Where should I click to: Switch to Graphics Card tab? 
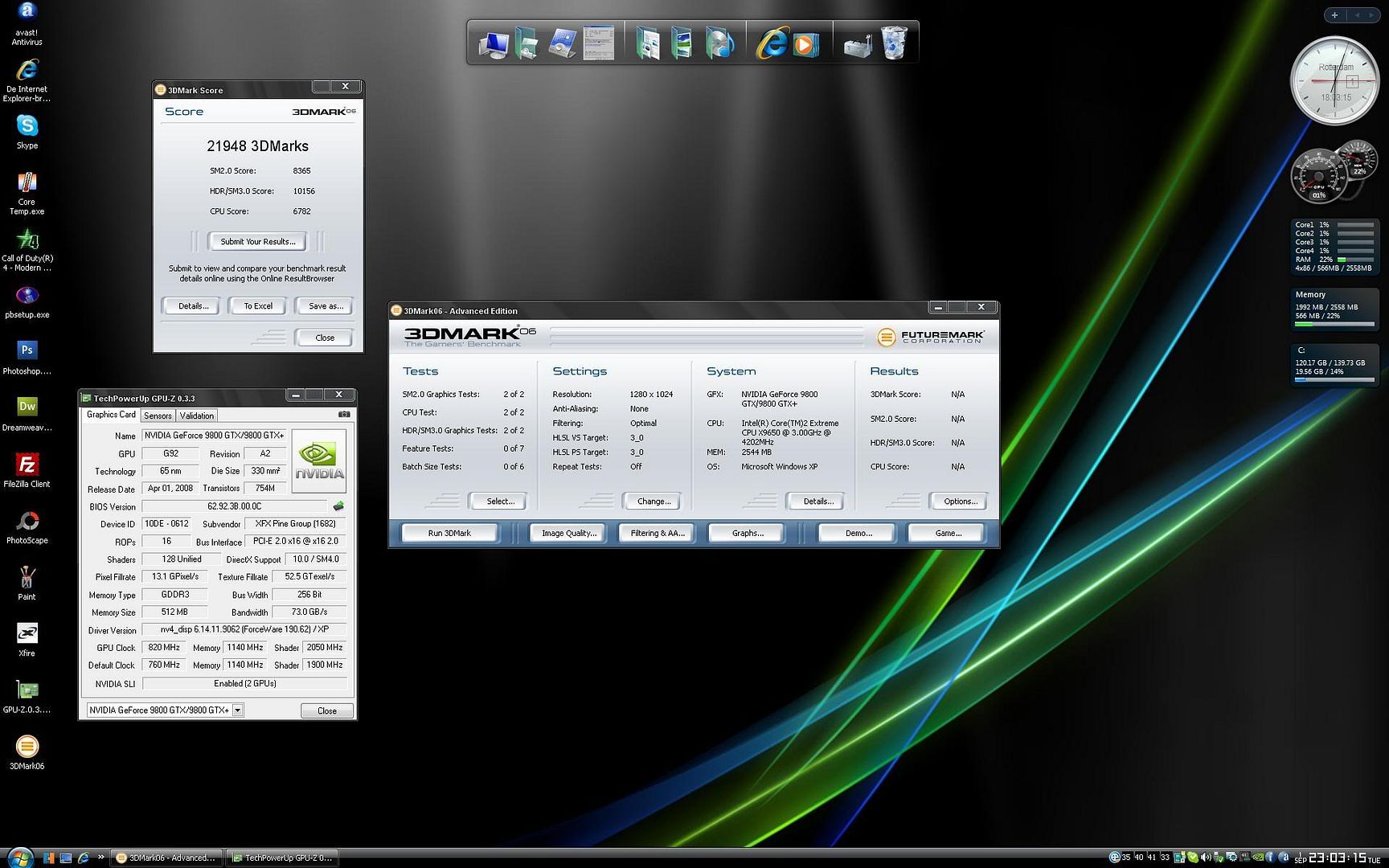click(x=111, y=415)
